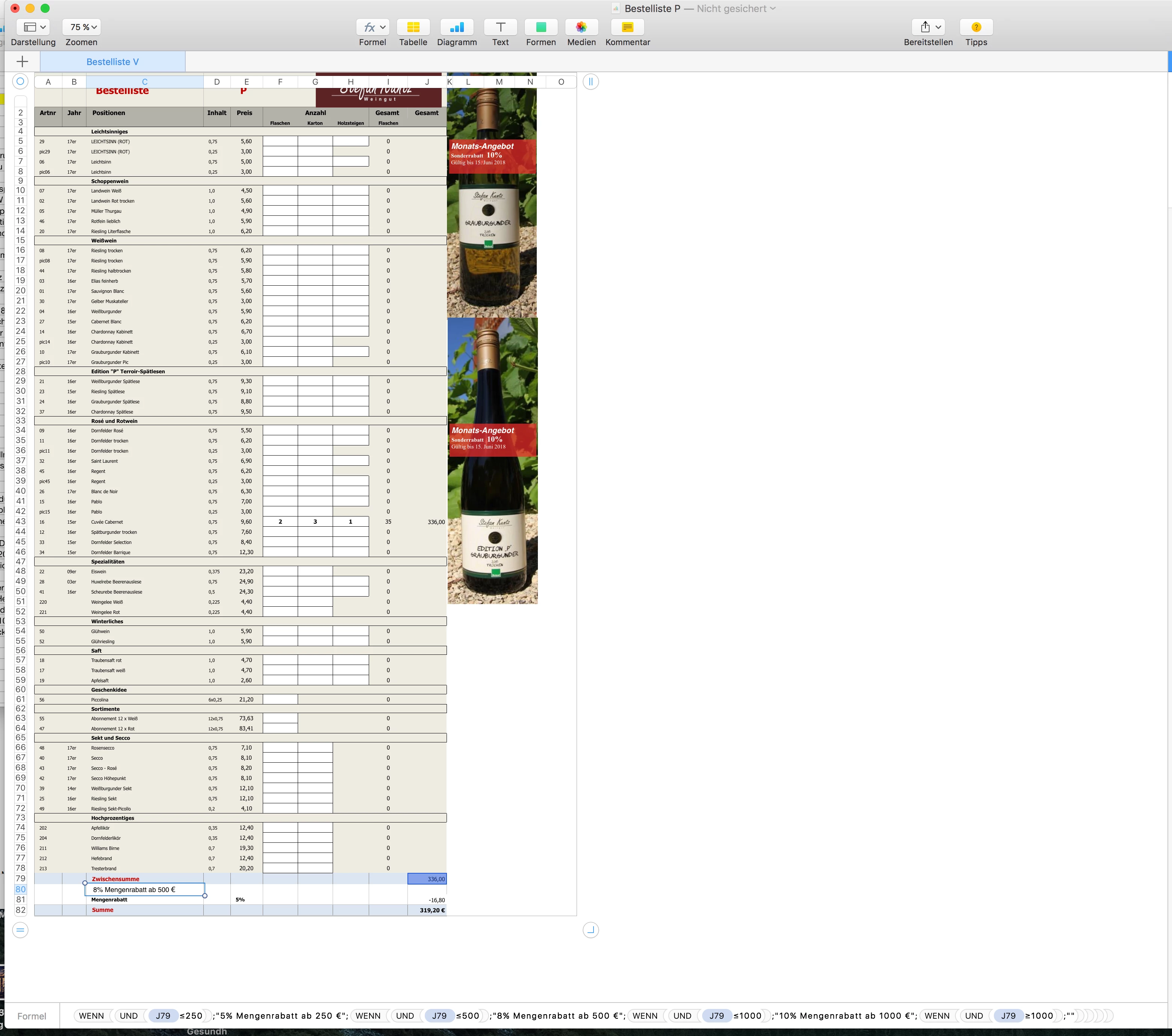This screenshot has height=1036, width=1172.
Task: Open the Darstellung view options
Action: pos(33,27)
